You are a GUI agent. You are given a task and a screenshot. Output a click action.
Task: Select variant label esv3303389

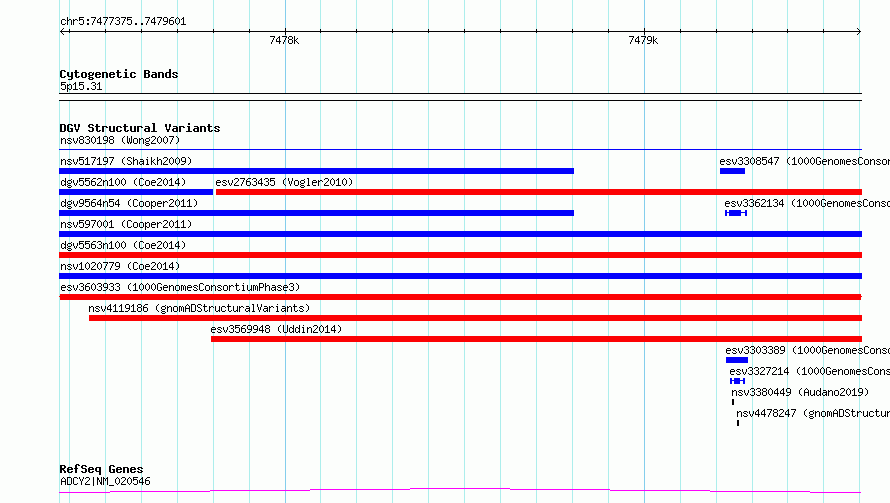[x=808, y=350]
